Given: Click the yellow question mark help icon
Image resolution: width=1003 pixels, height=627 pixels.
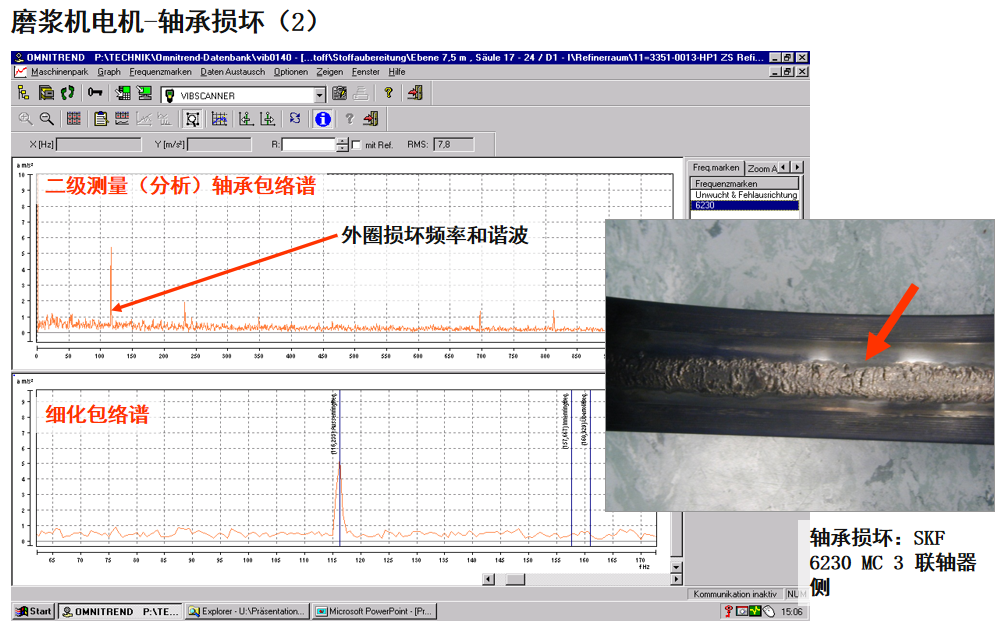Looking at the screenshot, I should [x=388, y=94].
